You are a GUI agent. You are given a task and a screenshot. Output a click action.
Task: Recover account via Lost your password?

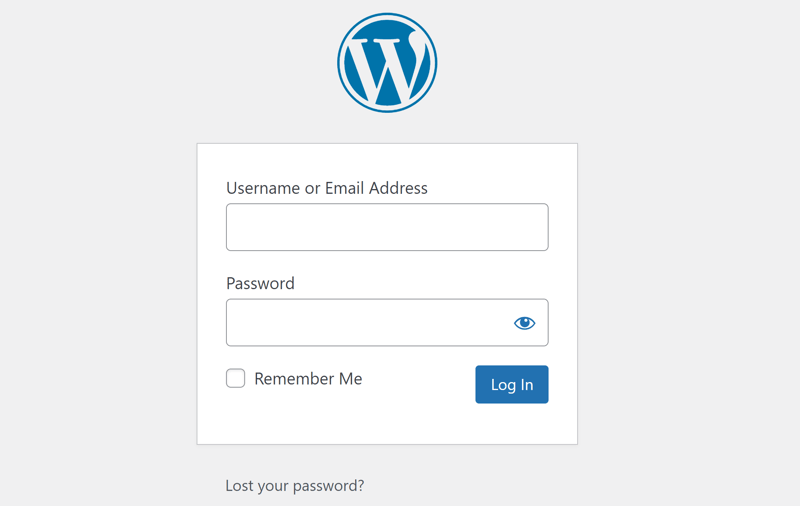tap(295, 486)
